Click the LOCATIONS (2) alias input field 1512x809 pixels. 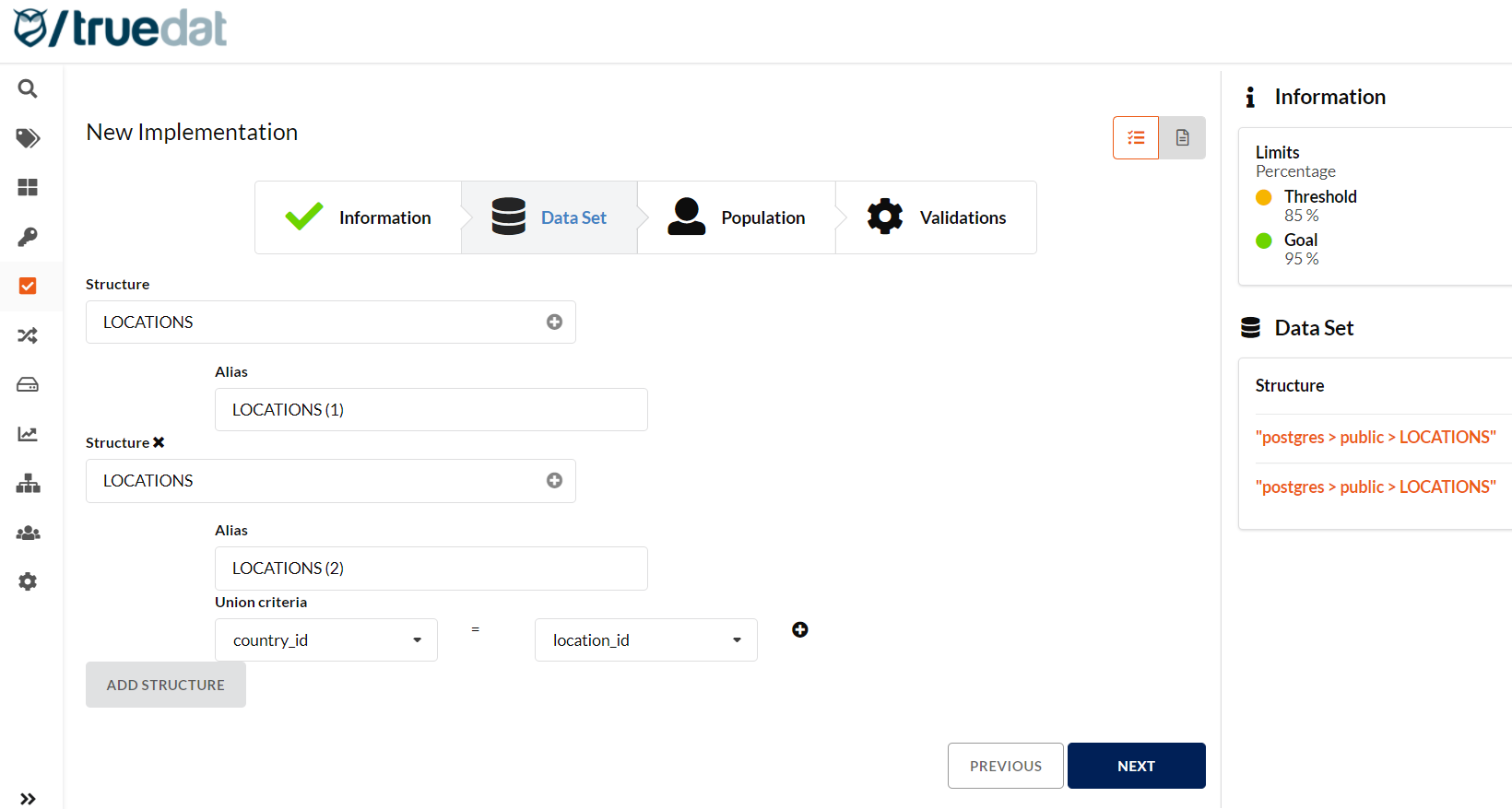point(431,569)
